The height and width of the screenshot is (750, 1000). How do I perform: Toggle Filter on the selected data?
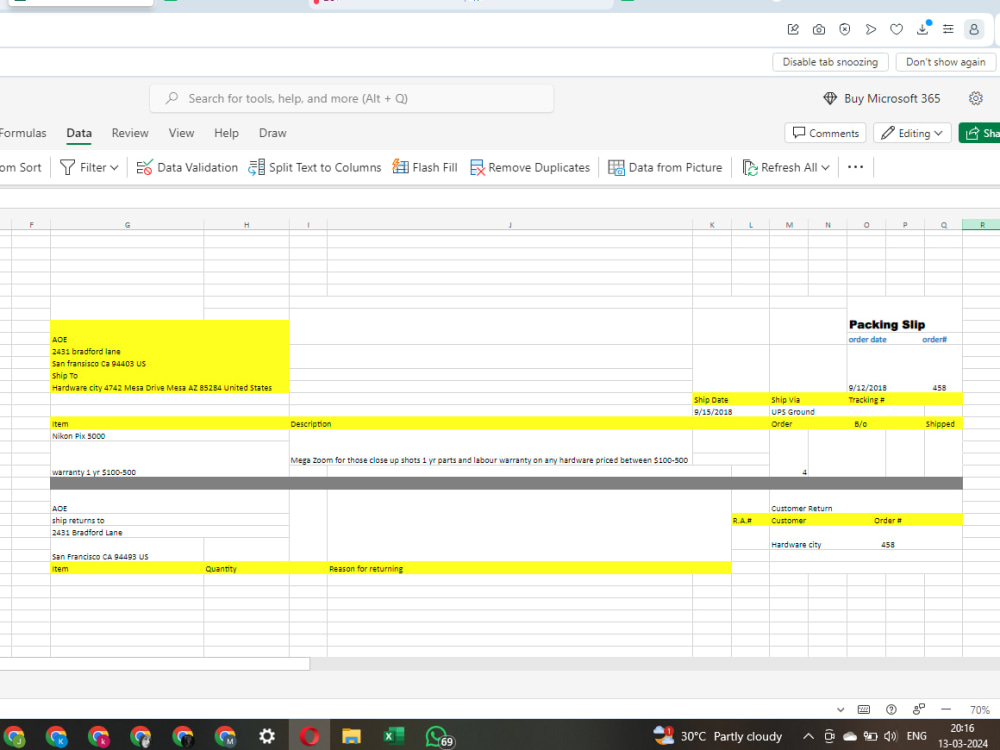[88, 167]
